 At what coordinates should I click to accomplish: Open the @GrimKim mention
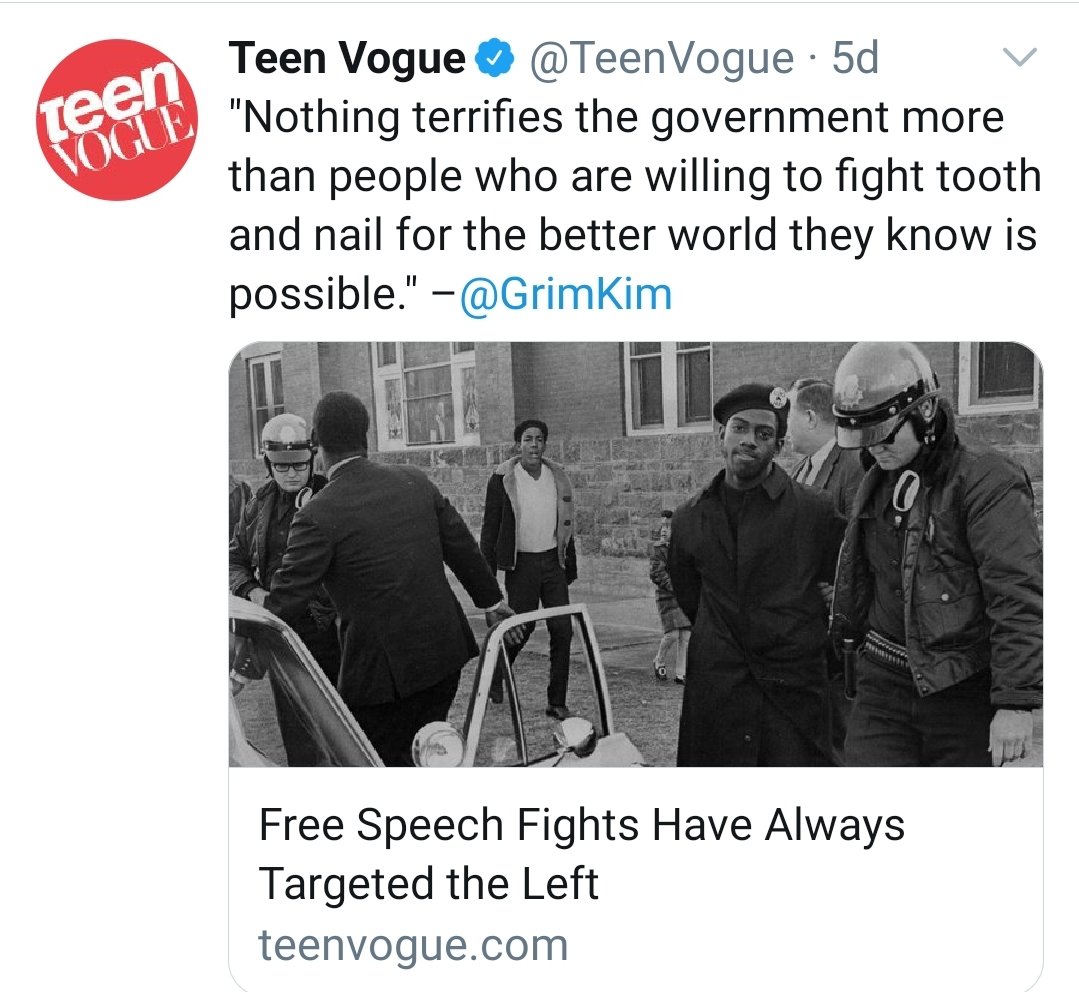click(565, 295)
